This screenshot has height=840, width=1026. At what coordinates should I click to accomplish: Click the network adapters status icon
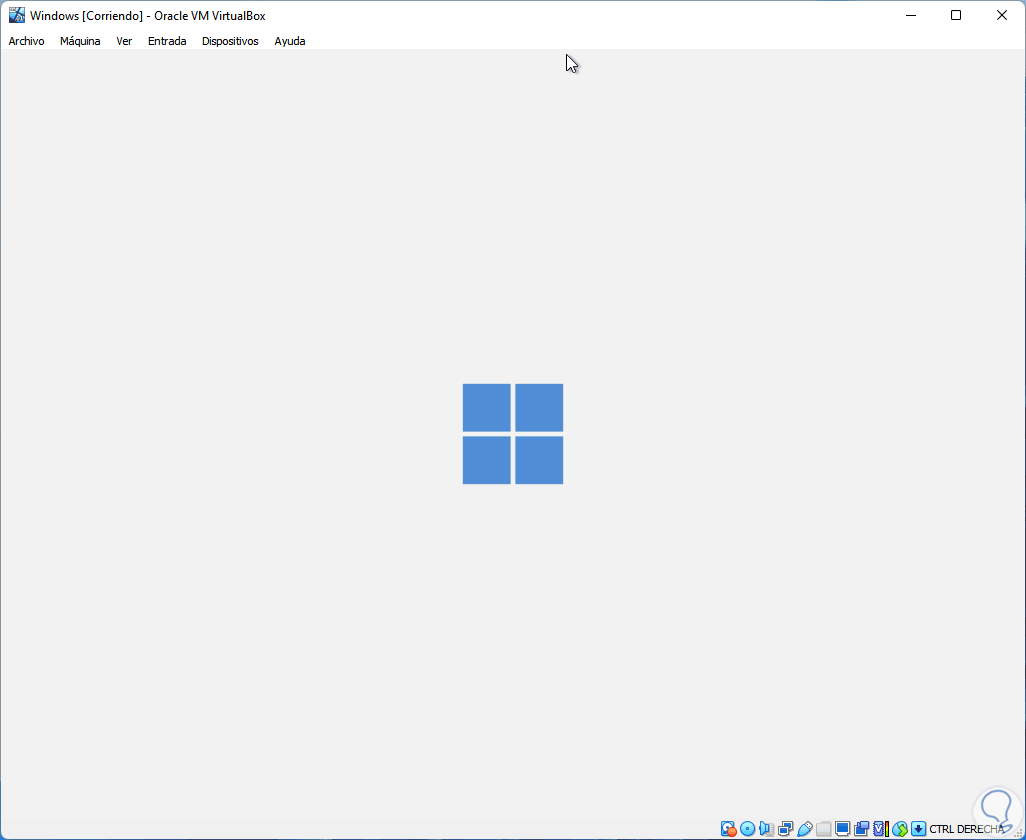[785, 829]
